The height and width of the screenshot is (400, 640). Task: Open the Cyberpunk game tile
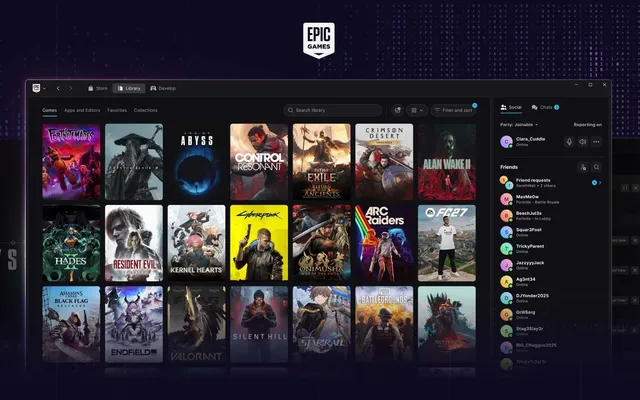click(x=259, y=243)
